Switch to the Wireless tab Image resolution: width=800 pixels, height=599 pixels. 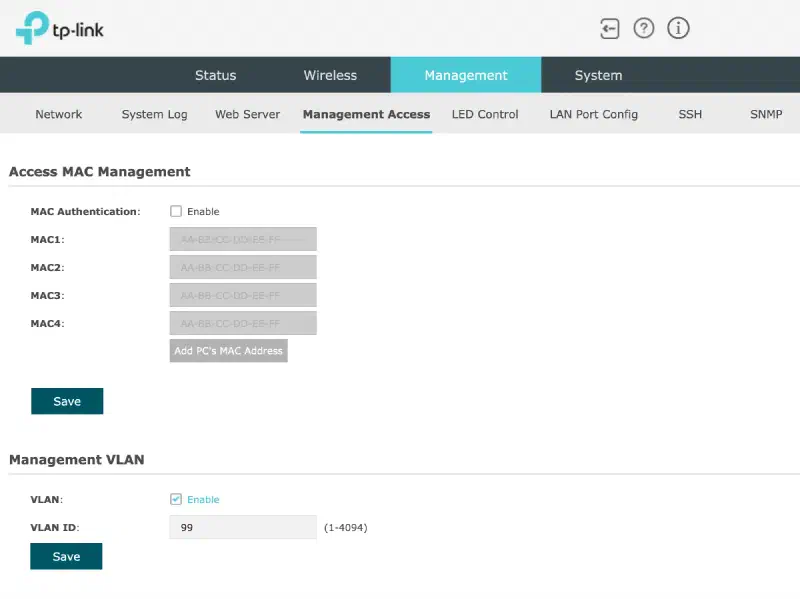[330, 75]
